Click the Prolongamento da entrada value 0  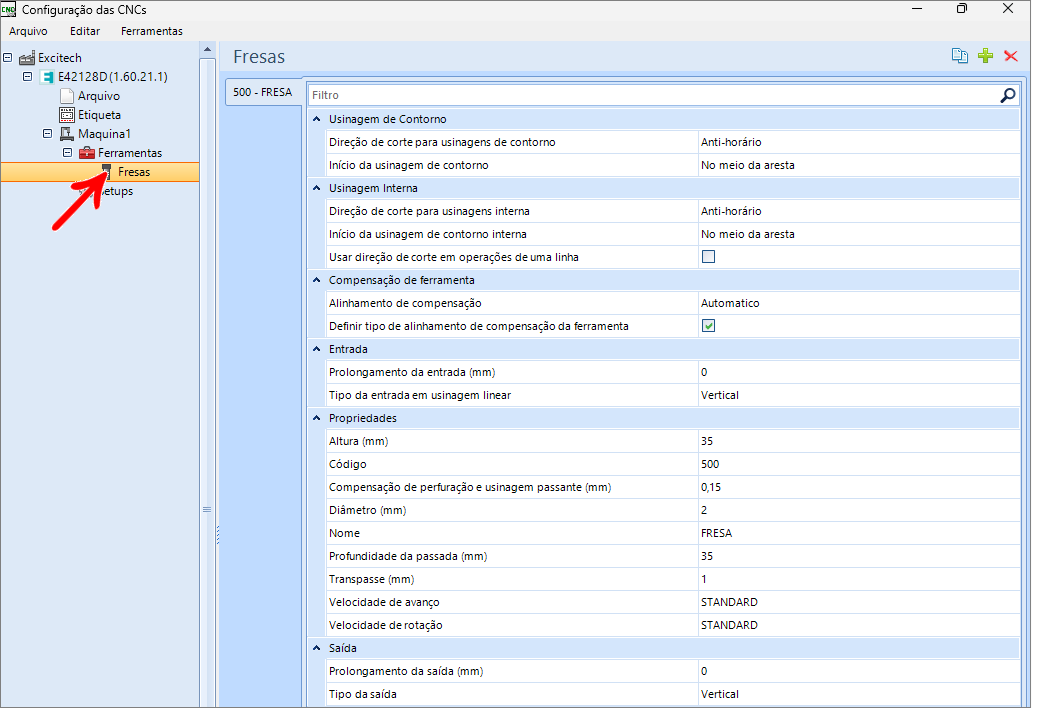click(704, 372)
